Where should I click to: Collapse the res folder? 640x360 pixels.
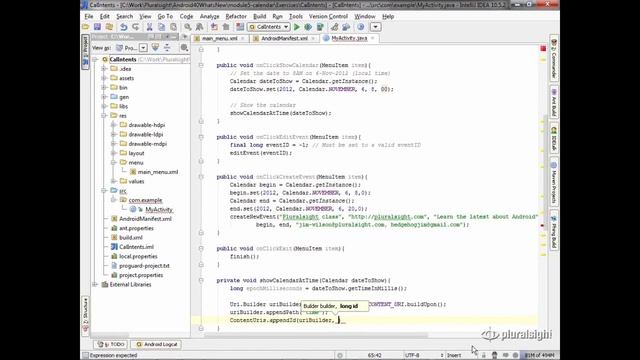104,116
